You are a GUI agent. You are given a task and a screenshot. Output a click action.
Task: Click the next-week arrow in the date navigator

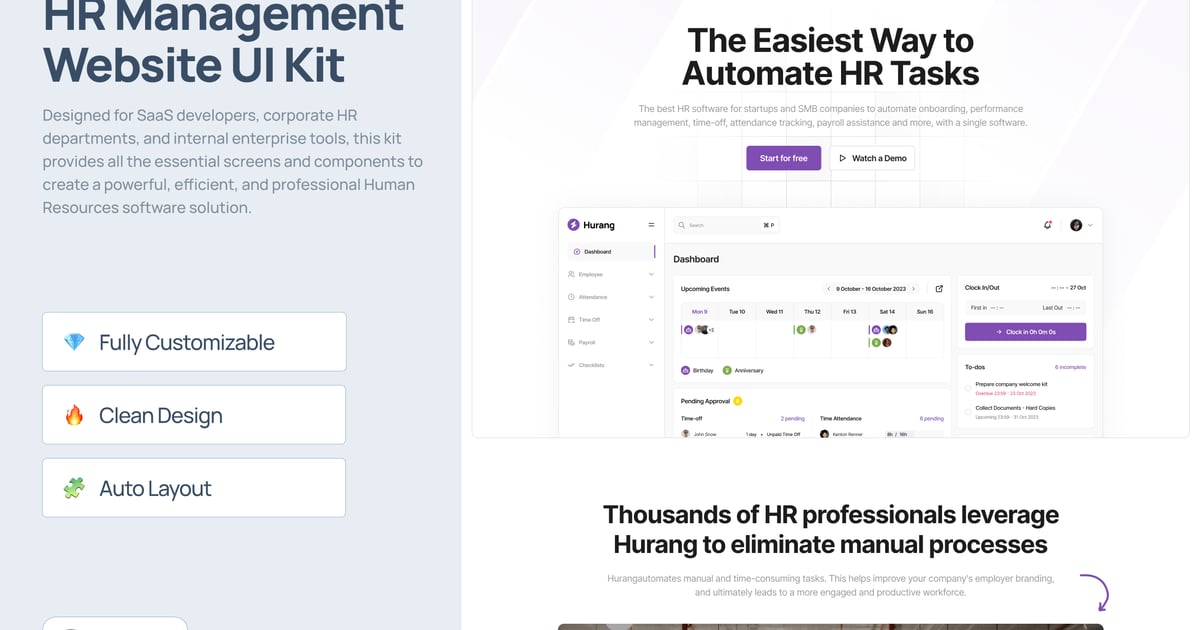[x=914, y=288]
